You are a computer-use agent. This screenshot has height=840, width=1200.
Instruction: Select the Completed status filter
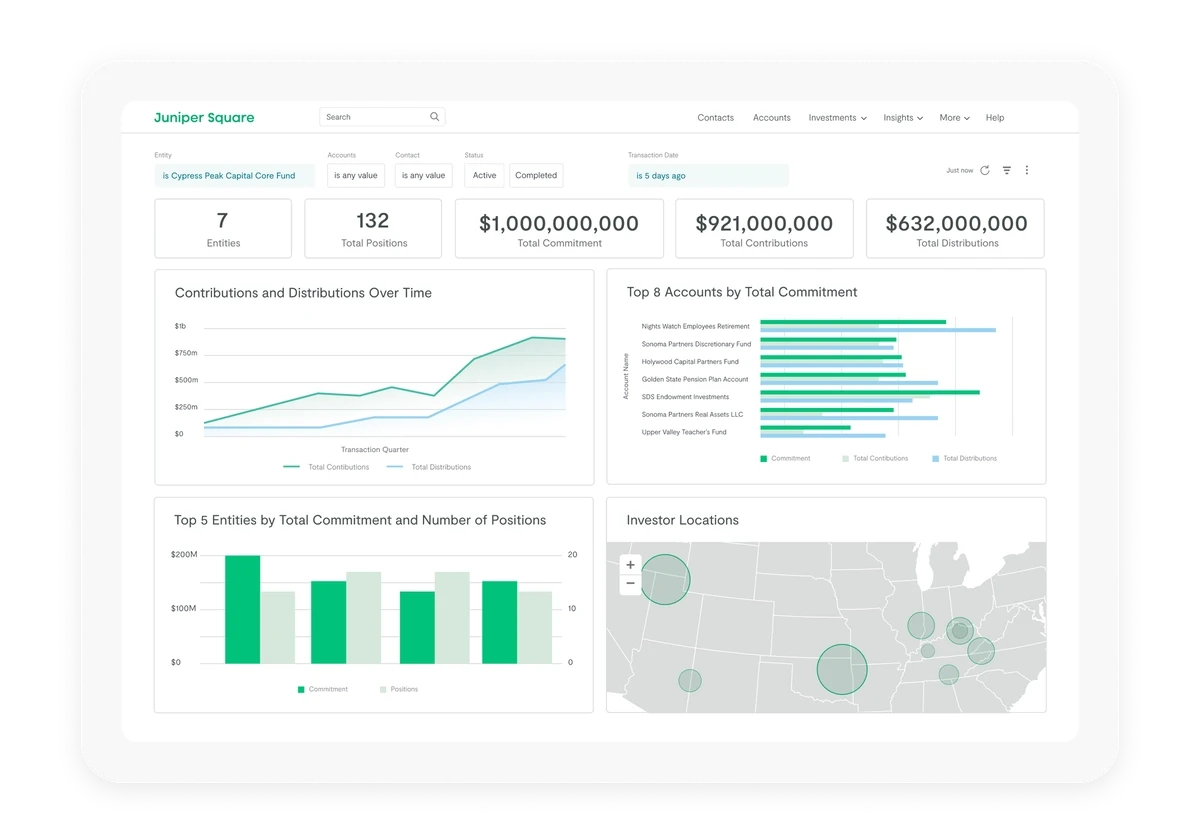point(536,175)
